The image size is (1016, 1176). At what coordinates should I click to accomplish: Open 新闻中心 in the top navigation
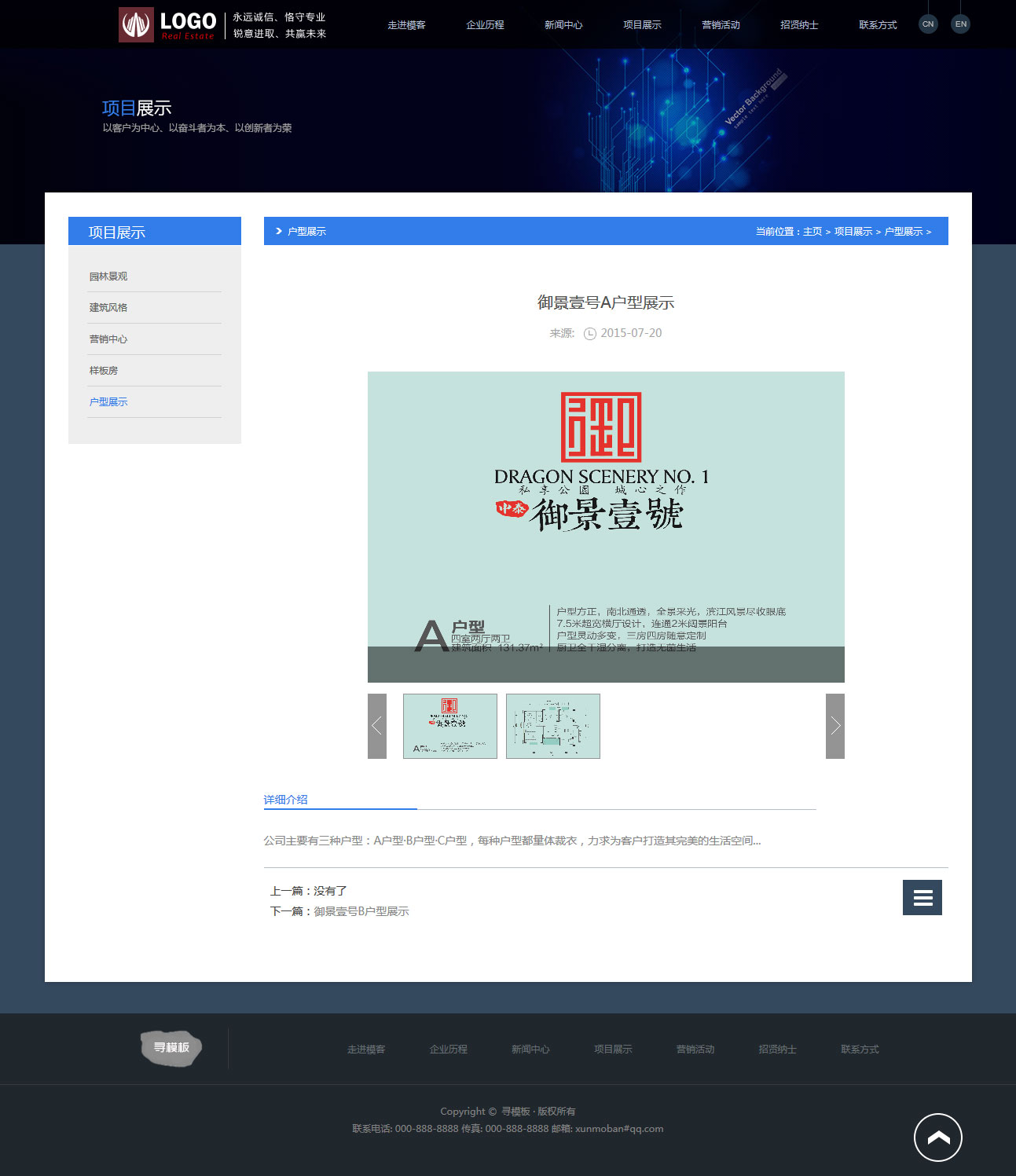tap(563, 25)
